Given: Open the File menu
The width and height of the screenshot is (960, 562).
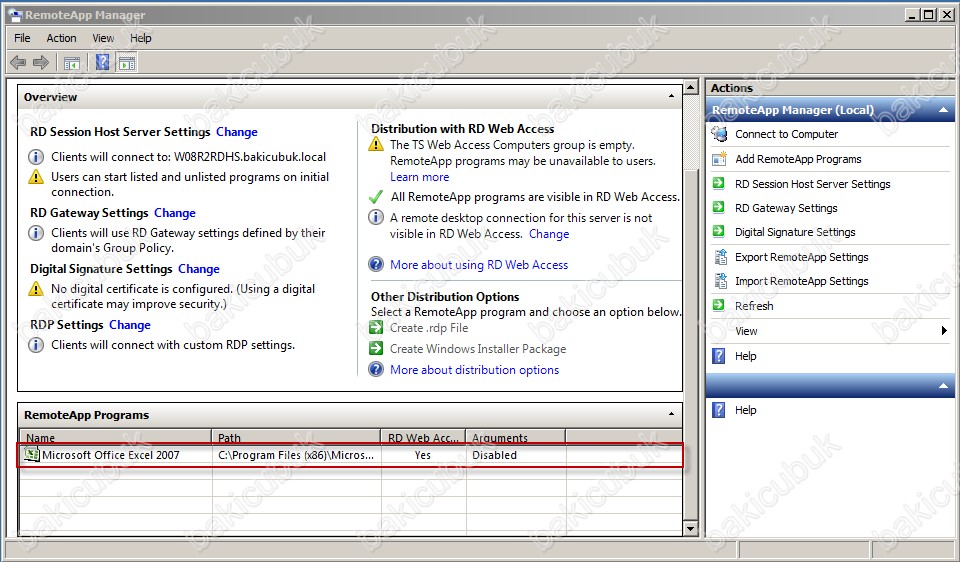Looking at the screenshot, I should [x=22, y=38].
